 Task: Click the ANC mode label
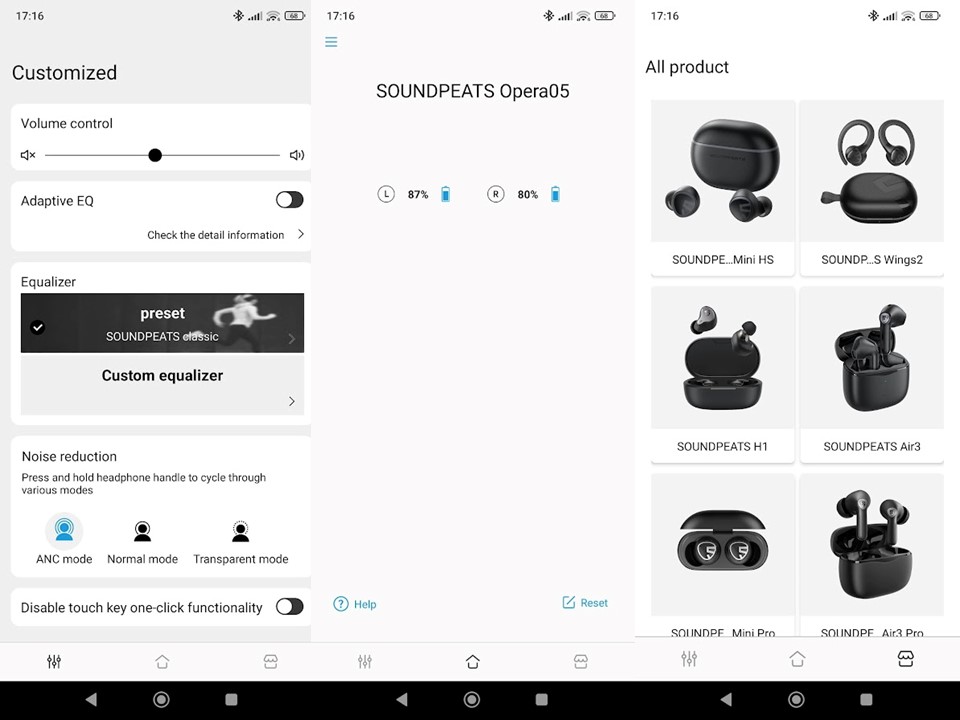pyautogui.click(x=64, y=559)
